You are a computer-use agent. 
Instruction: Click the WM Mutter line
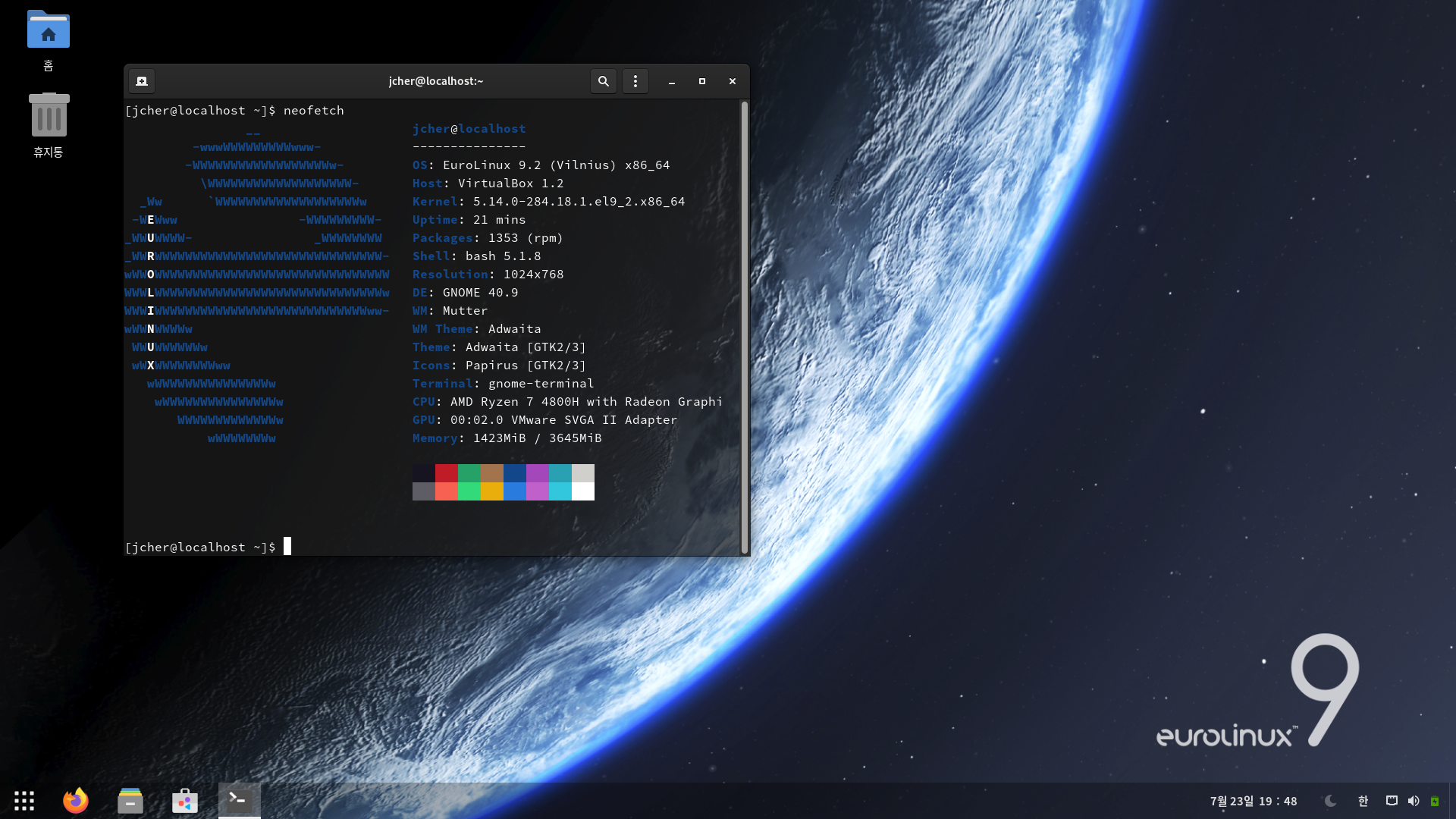click(450, 311)
